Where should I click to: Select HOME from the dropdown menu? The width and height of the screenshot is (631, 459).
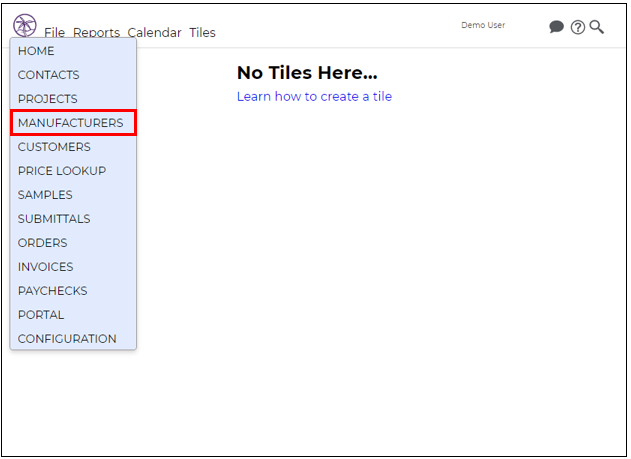tap(73, 51)
